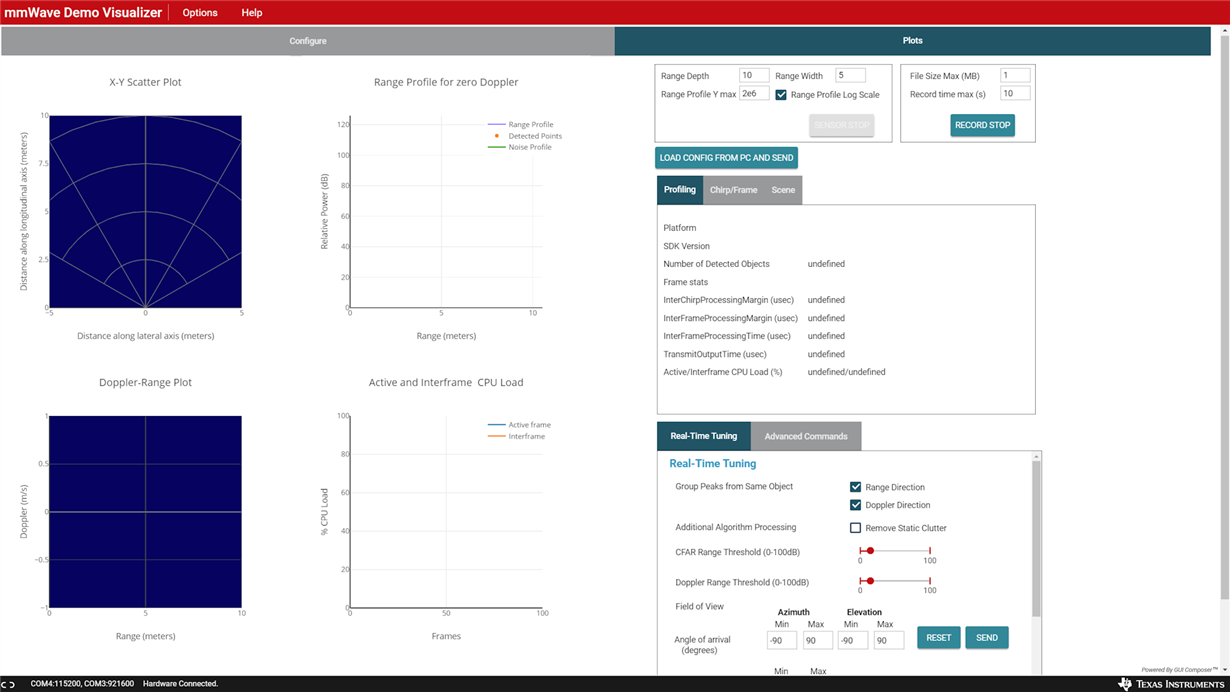This screenshot has width=1230, height=692.
Task: Open the Real-Time Tuning tab
Action: click(x=704, y=436)
